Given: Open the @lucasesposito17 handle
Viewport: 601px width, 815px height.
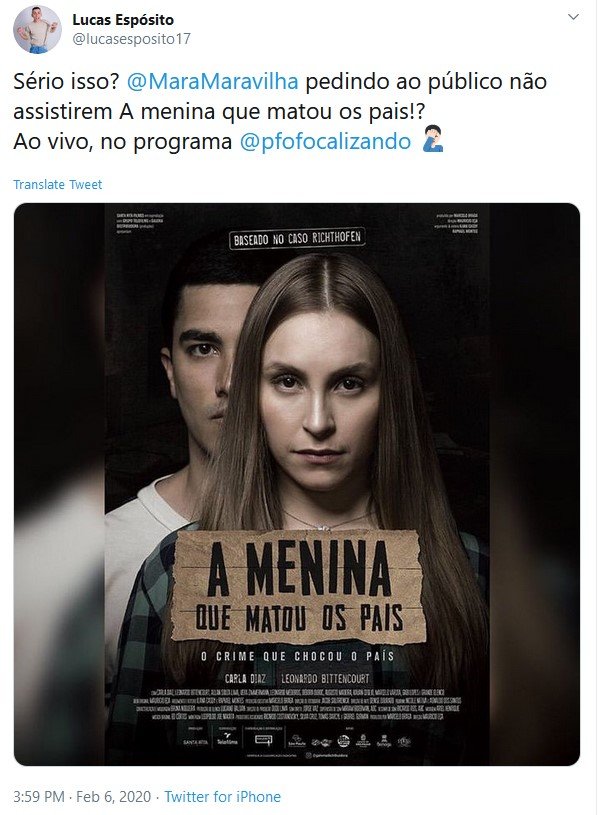Looking at the screenshot, I should [x=132, y=40].
